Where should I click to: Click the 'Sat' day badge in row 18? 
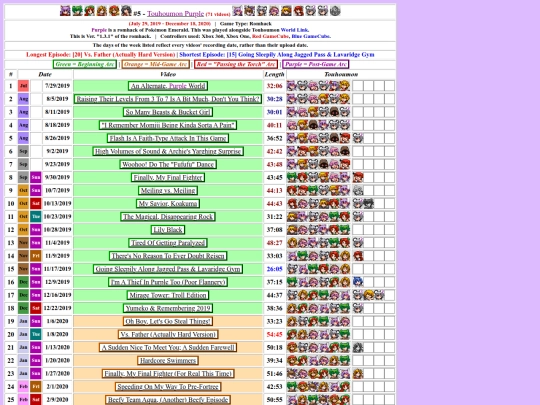(36, 308)
